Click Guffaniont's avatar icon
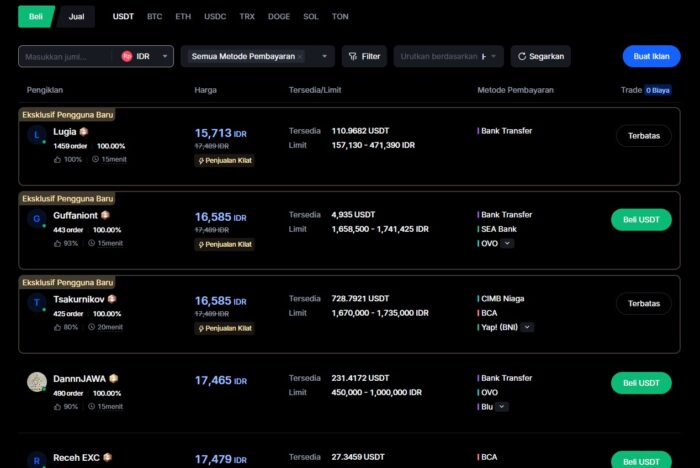Screen dimensions: 700x468 (x=37, y=218)
